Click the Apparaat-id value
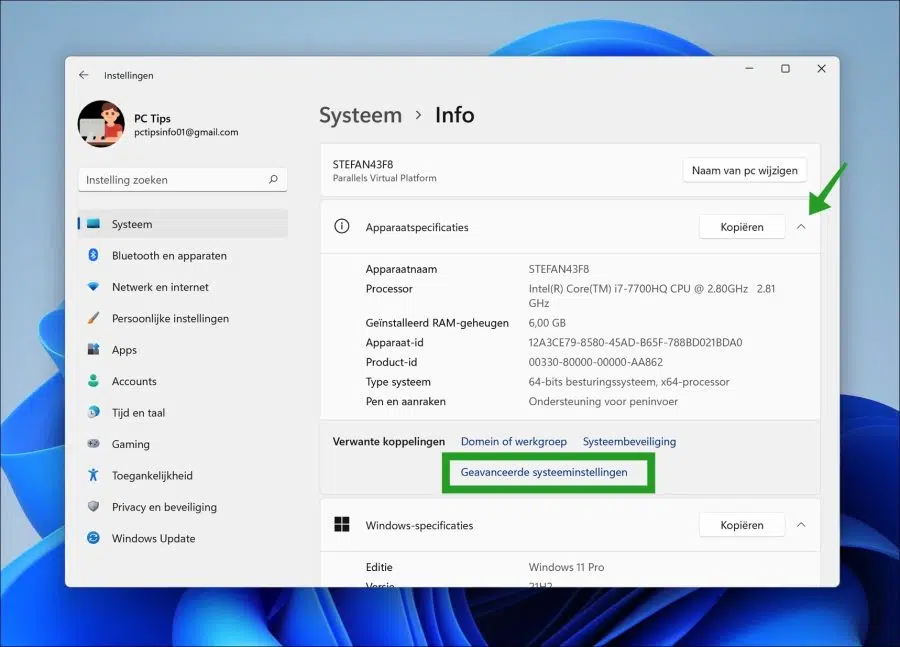Viewport: 900px width, 647px height. pyautogui.click(x=635, y=343)
